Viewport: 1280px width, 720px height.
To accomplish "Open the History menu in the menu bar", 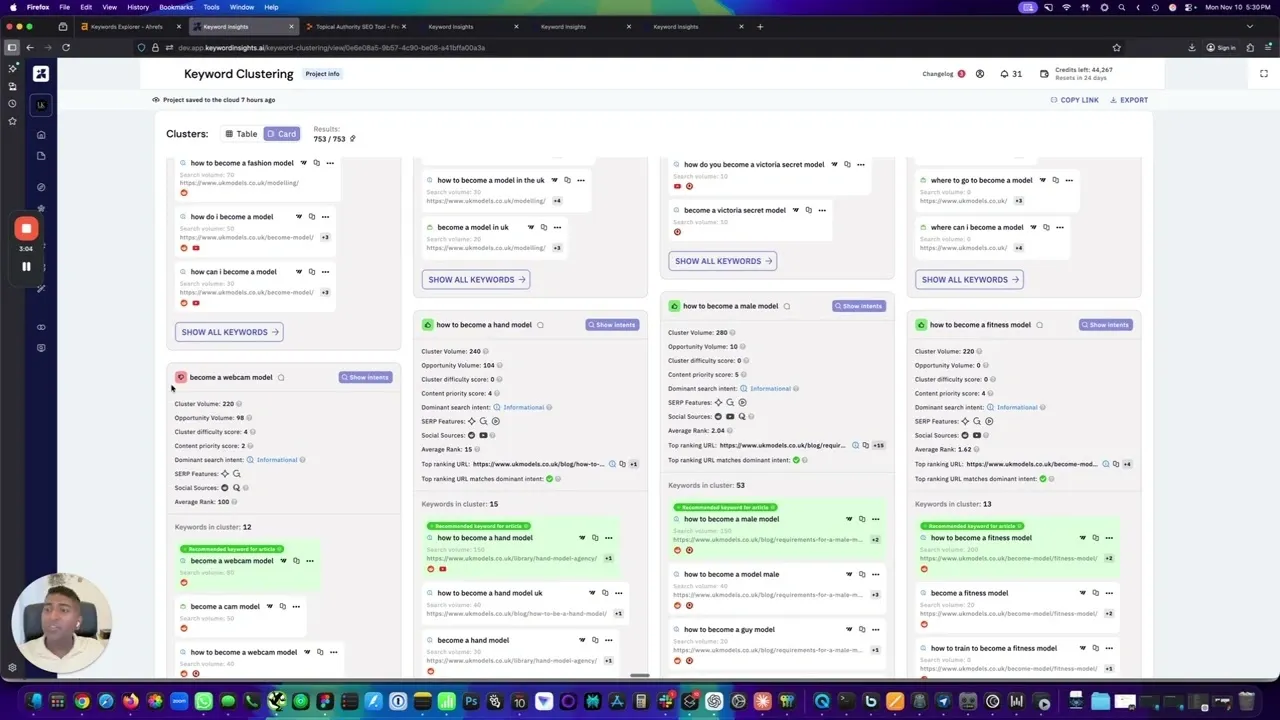I will [x=138, y=7].
